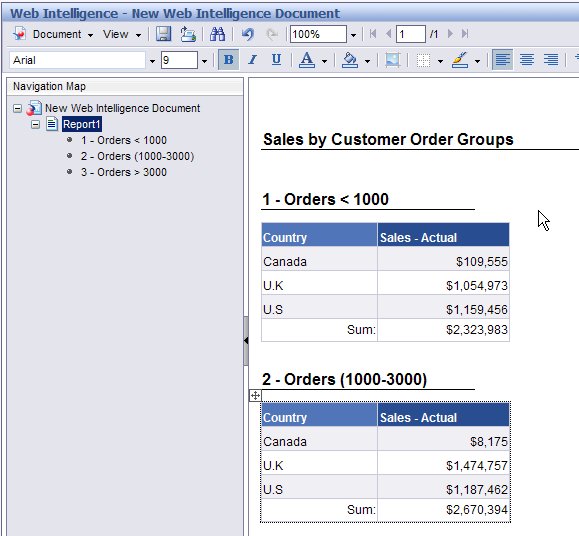Click the format painter brush icon

point(460,60)
